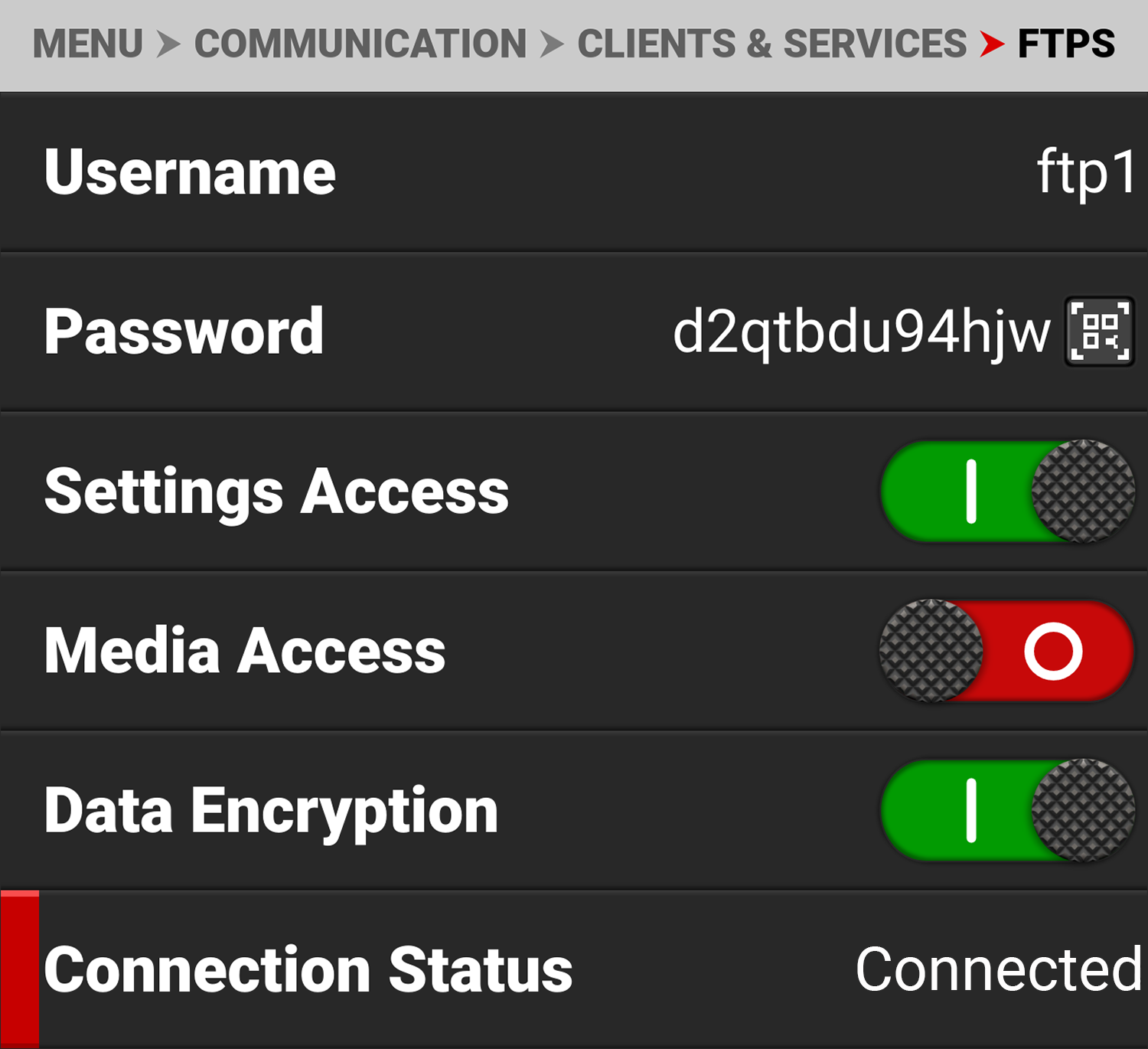Viewport: 1148px width, 1049px height.
Task: Select the arrow between MENU and COMMUNICATION
Action: (168, 44)
